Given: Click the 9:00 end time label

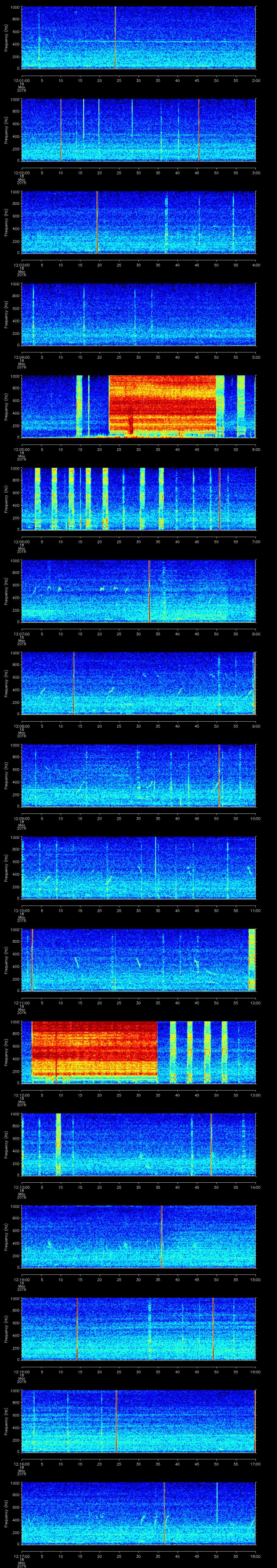Looking at the screenshot, I should click(256, 726).
